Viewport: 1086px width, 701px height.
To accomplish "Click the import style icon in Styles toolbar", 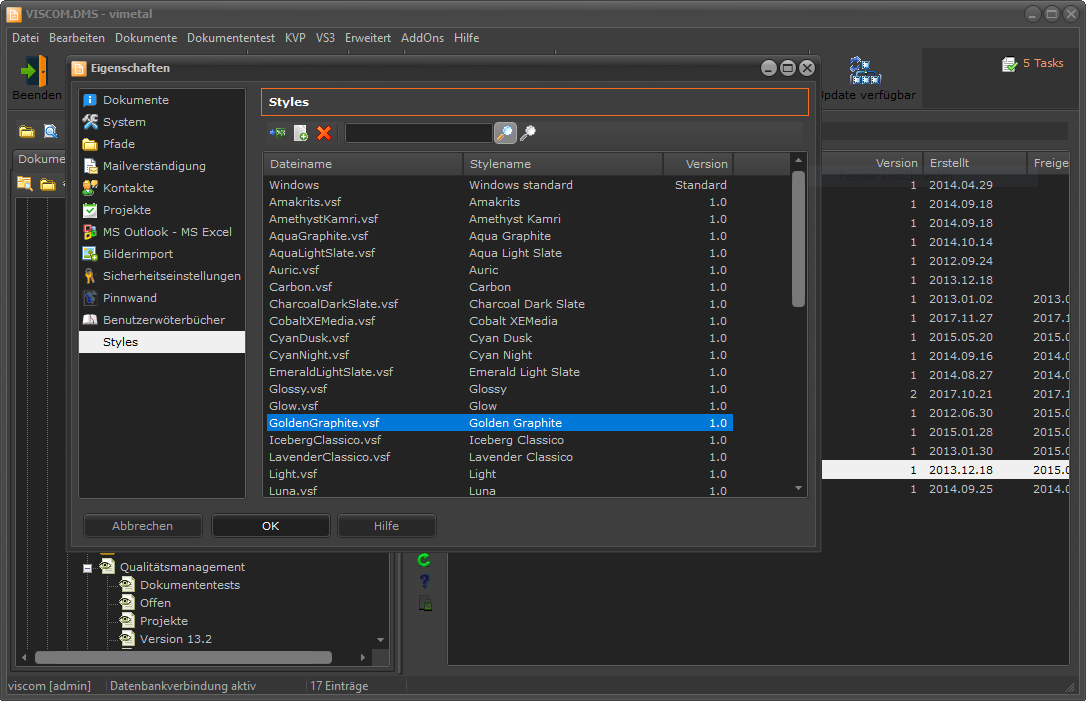I will pyautogui.click(x=278, y=132).
